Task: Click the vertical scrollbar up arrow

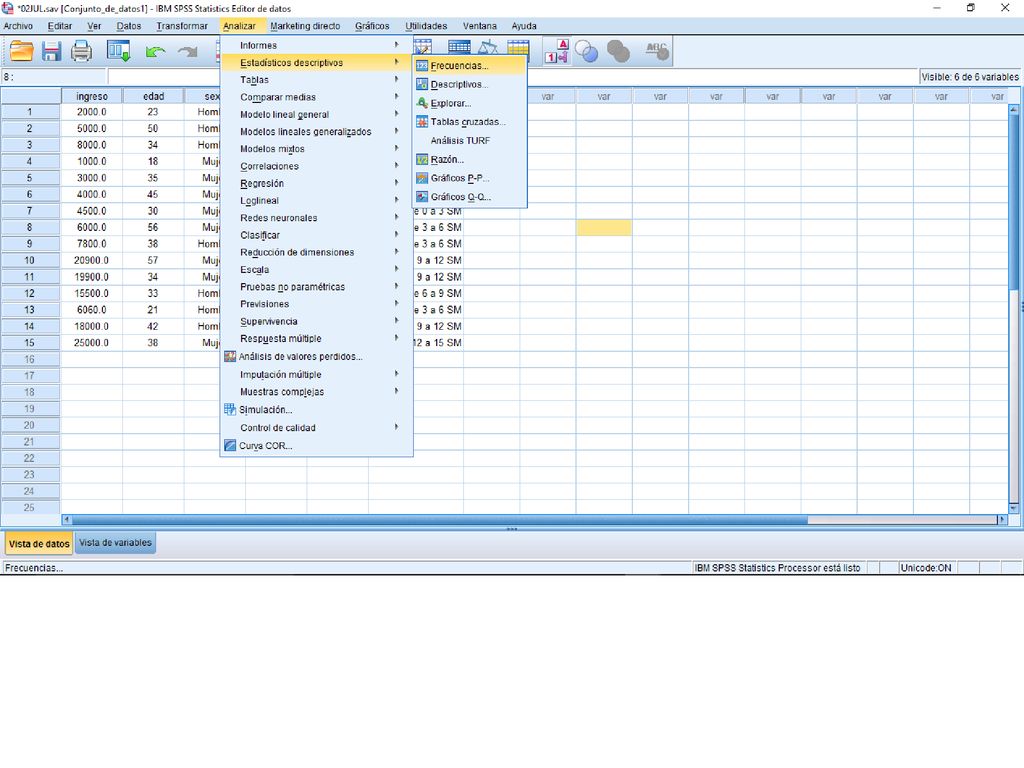Action: tap(1014, 109)
